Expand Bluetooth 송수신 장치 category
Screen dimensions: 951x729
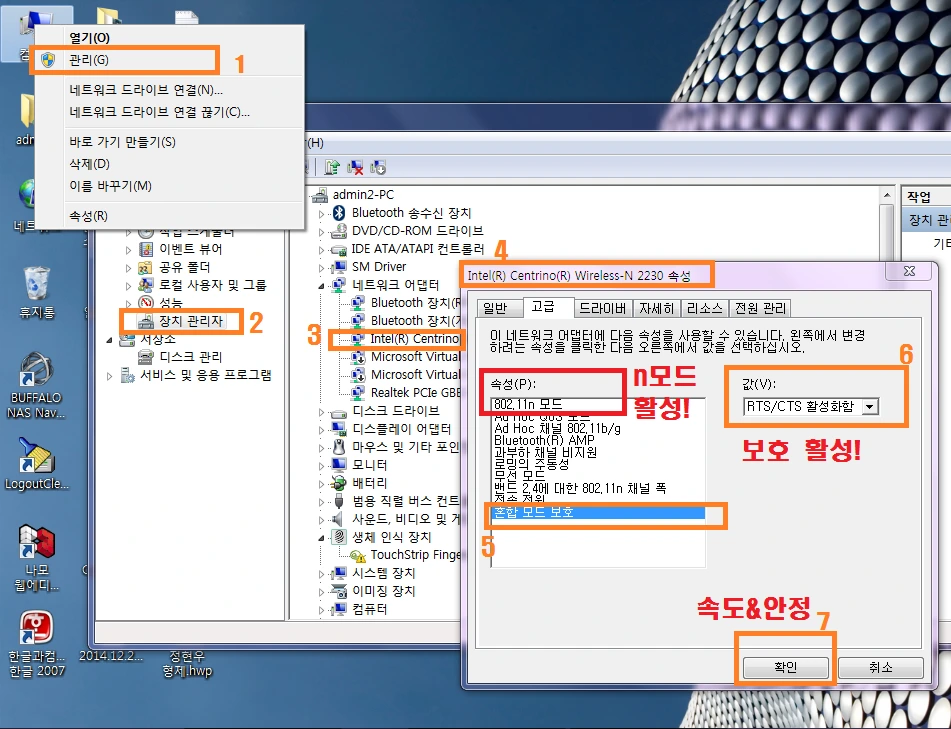click(x=321, y=213)
